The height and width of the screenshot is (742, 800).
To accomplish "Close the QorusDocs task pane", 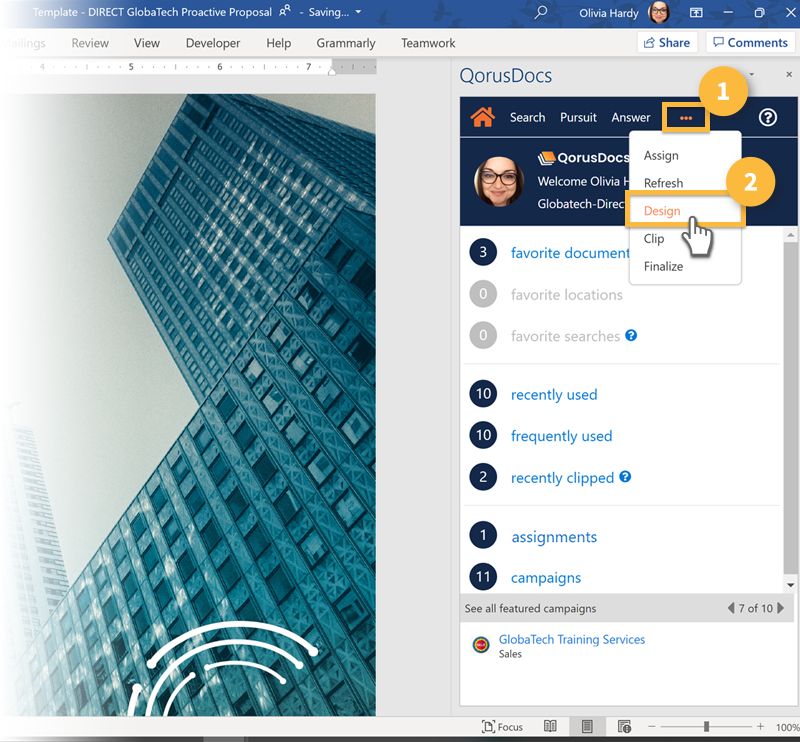I will click(x=789, y=75).
